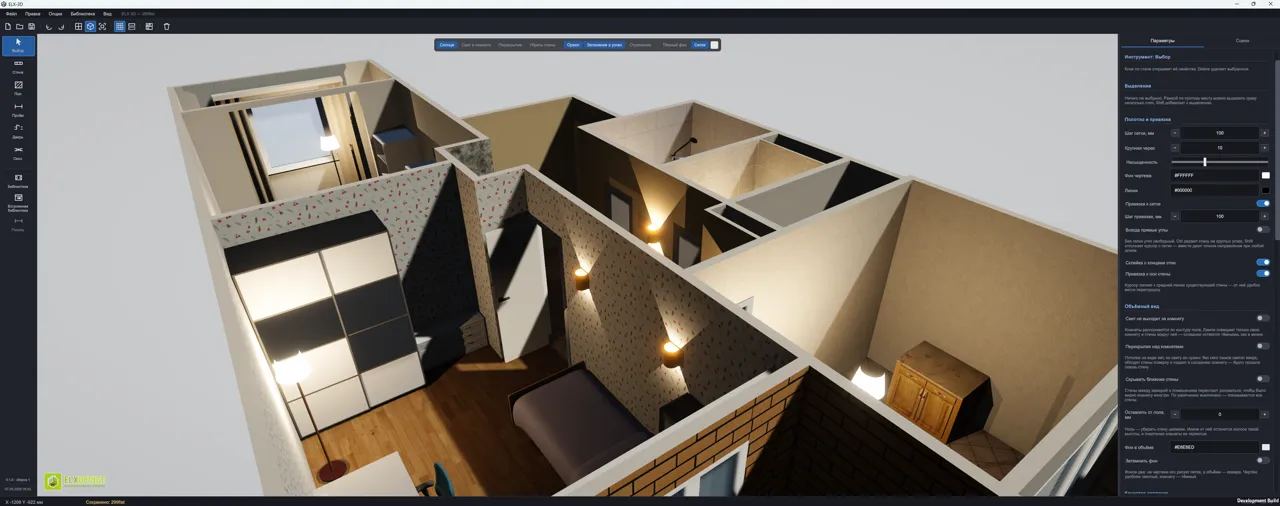This screenshot has width=1280, height=506.
Task: Toggle Отражения in viewport bar
Action: tap(641, 45)
